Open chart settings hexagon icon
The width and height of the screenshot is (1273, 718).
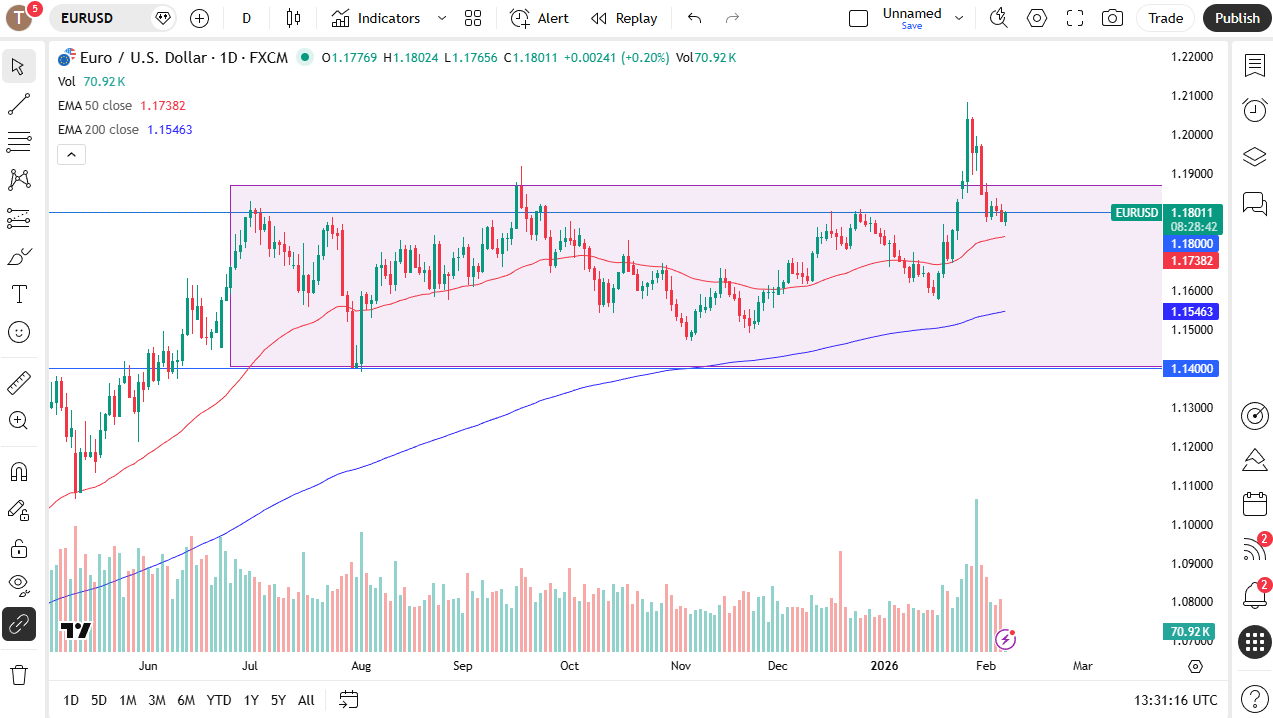pos(1037,18)
